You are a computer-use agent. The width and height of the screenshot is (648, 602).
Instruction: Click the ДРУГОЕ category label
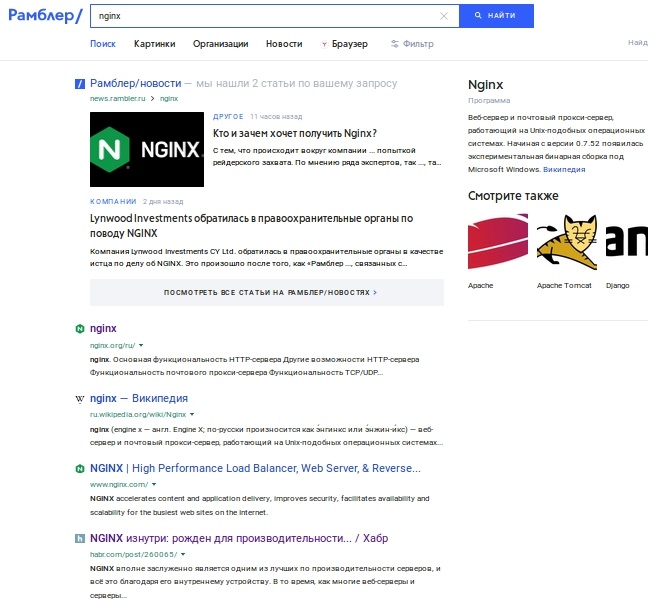(x=228, y=117)
